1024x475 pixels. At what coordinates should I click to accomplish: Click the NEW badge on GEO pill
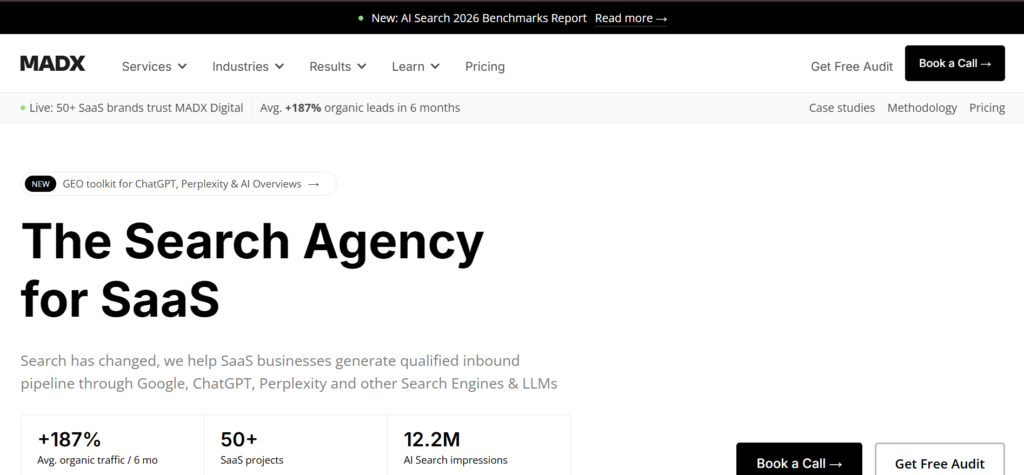(x=40, y=184)
